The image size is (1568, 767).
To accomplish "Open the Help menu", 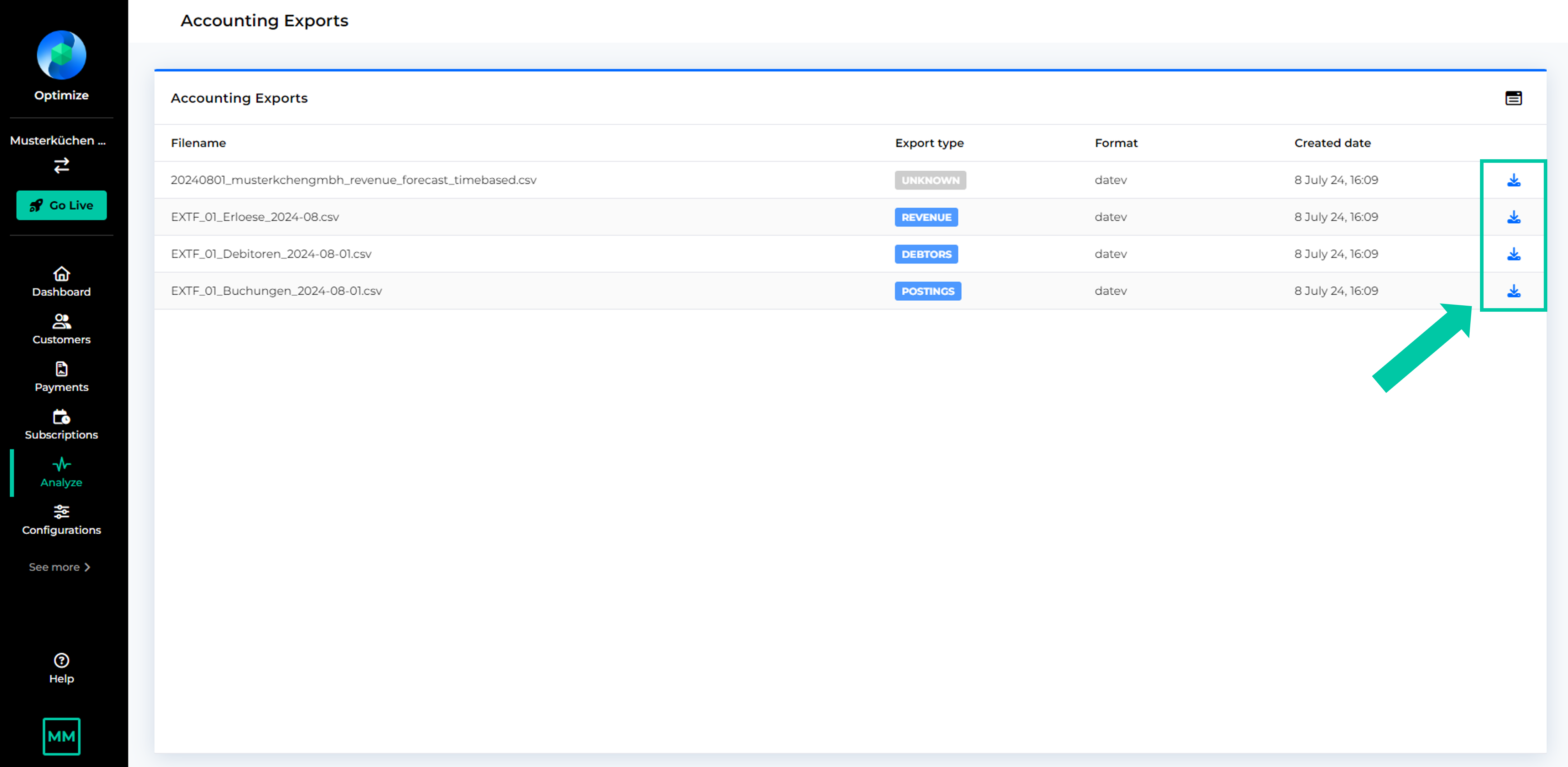I will coord(62,668).
